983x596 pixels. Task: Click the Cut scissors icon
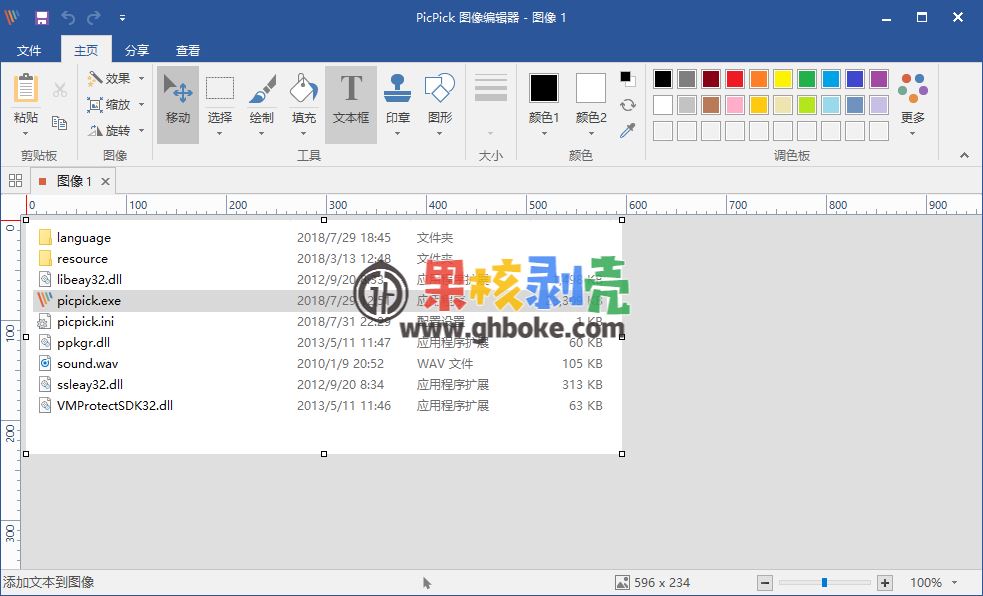pyautogui.click(x=60, y=90)
